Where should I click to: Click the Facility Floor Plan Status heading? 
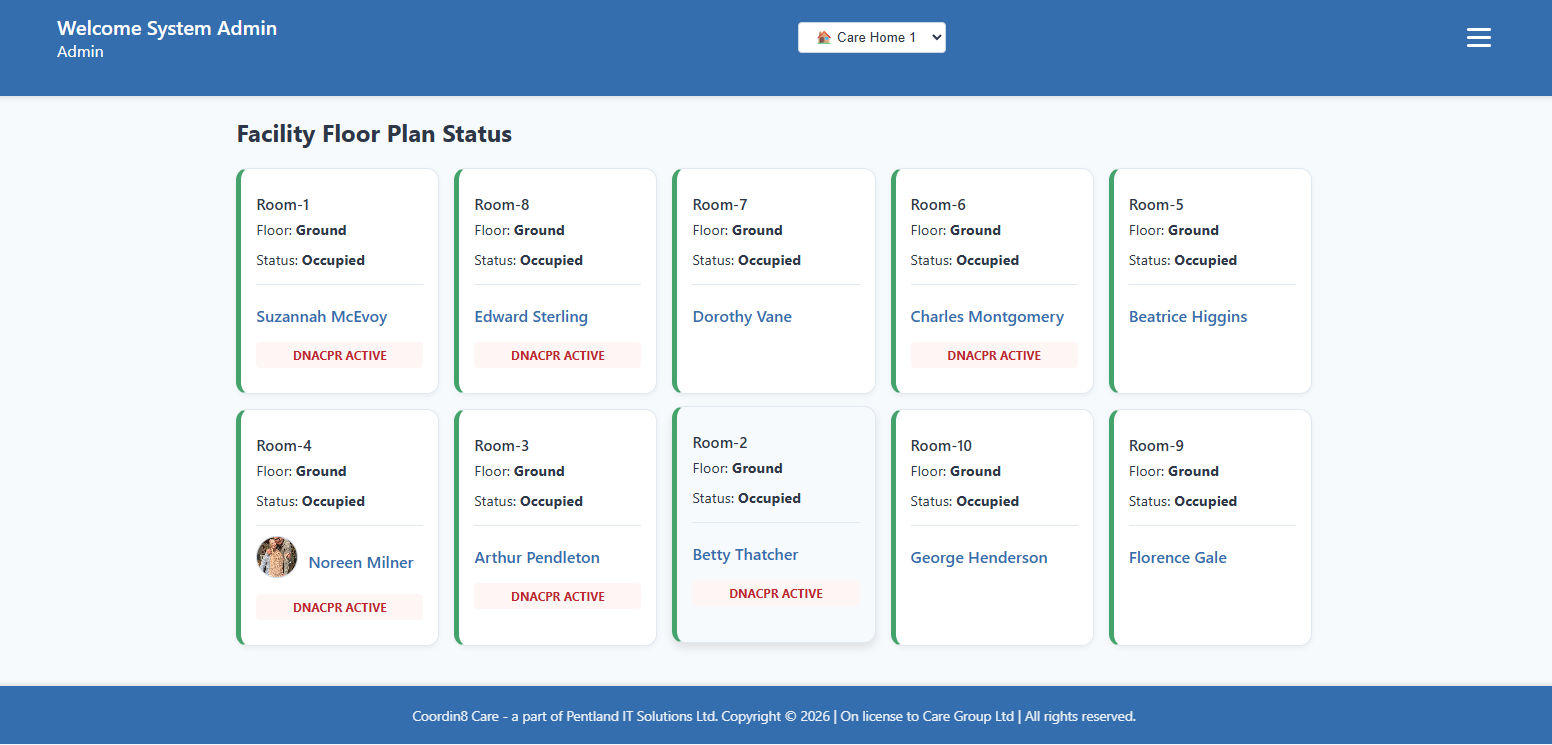pos(374,134)
